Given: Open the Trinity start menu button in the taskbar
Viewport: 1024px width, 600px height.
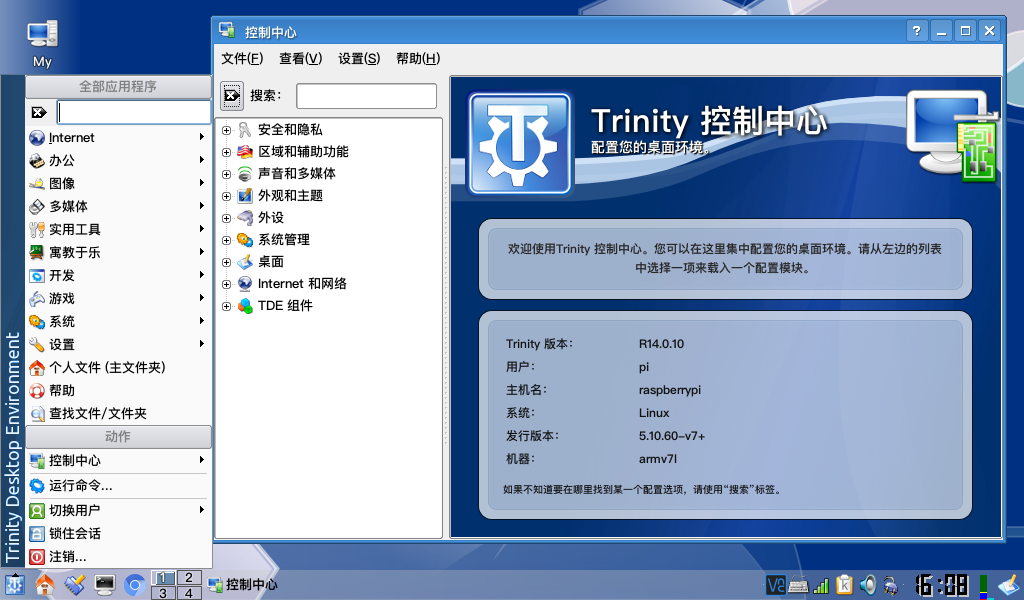Looking at the screenshot, I should [x=14, y=584].
